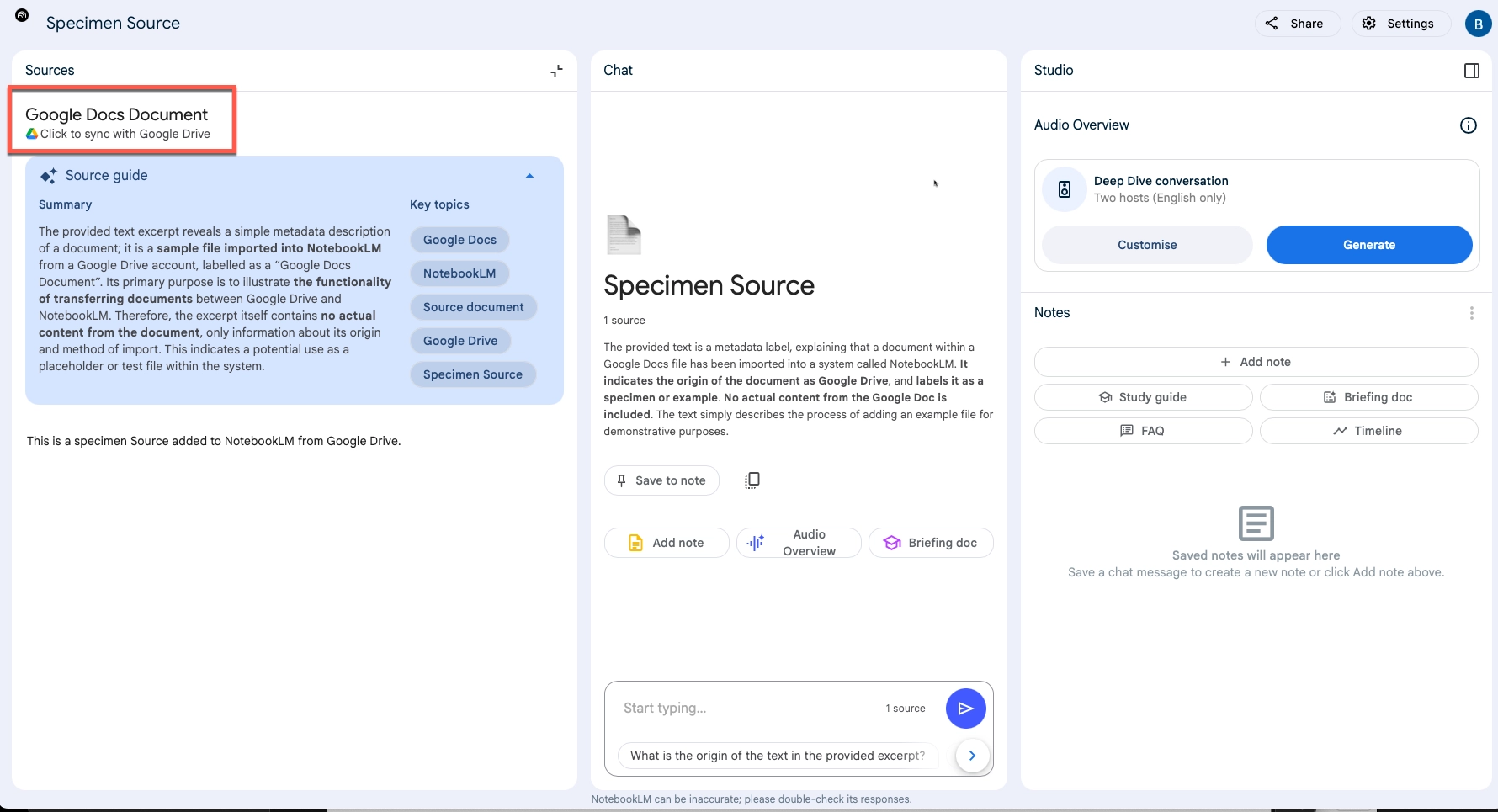1498x812 pixels.
Task: Select the Google Drive key topic chip
Action: click(460, 341)
